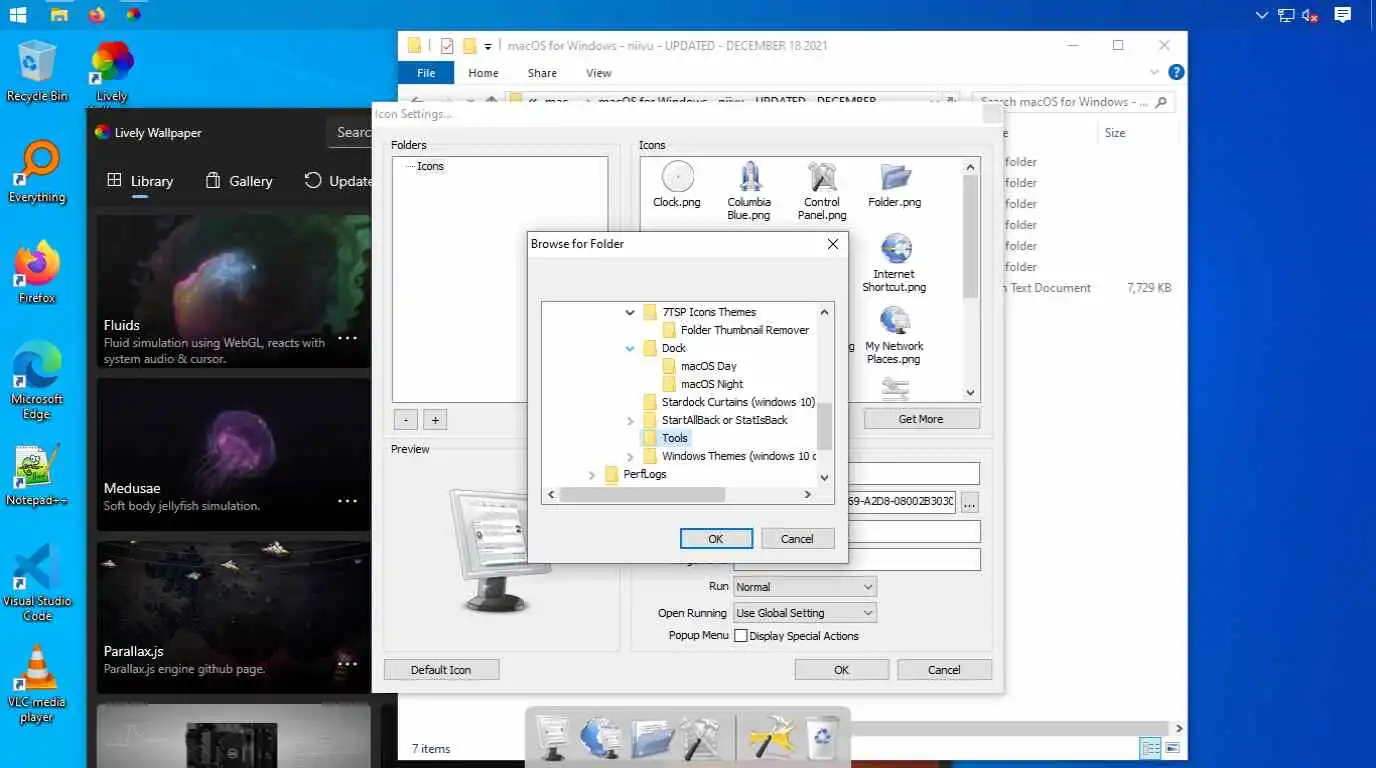This screenshot has width=1376, height=768.
Task: Switch Explorer to details view
Action: tap(1151, 748)
